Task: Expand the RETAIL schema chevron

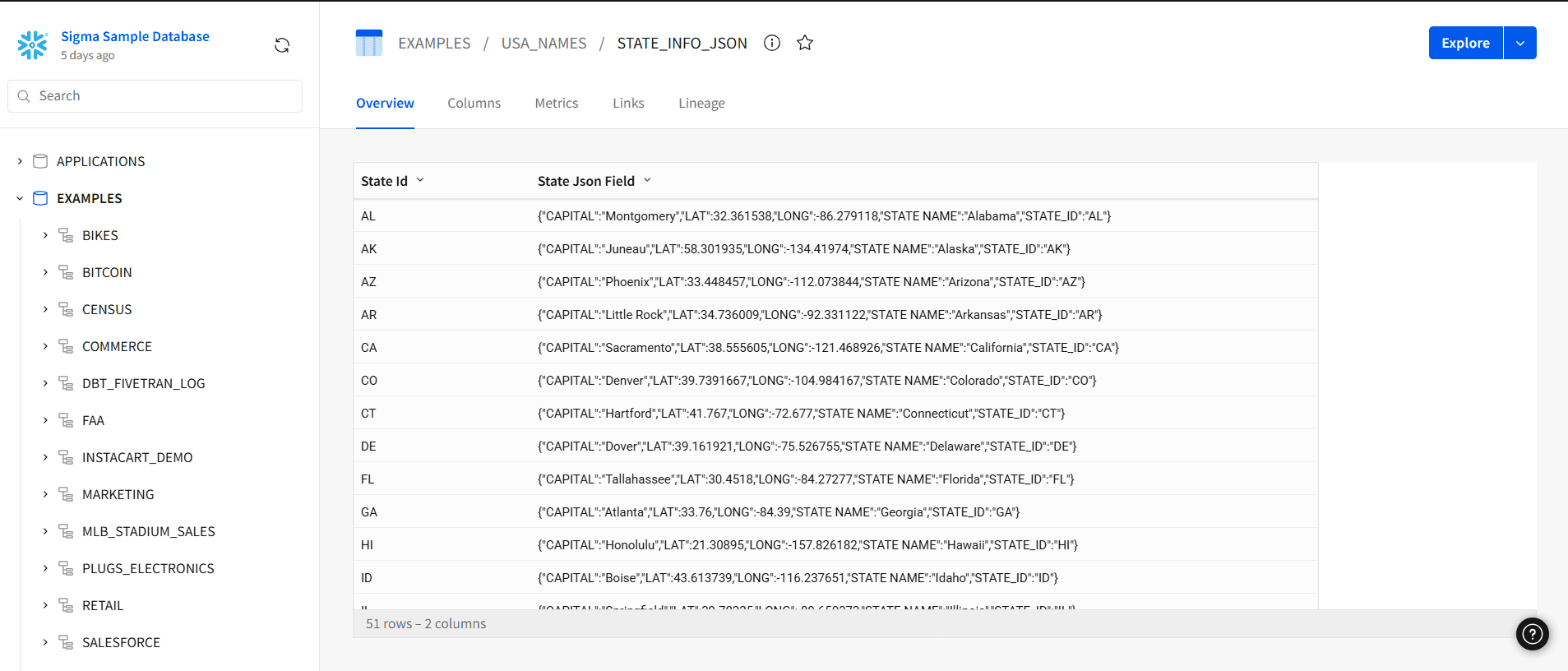Action: [x=45, y=605]
